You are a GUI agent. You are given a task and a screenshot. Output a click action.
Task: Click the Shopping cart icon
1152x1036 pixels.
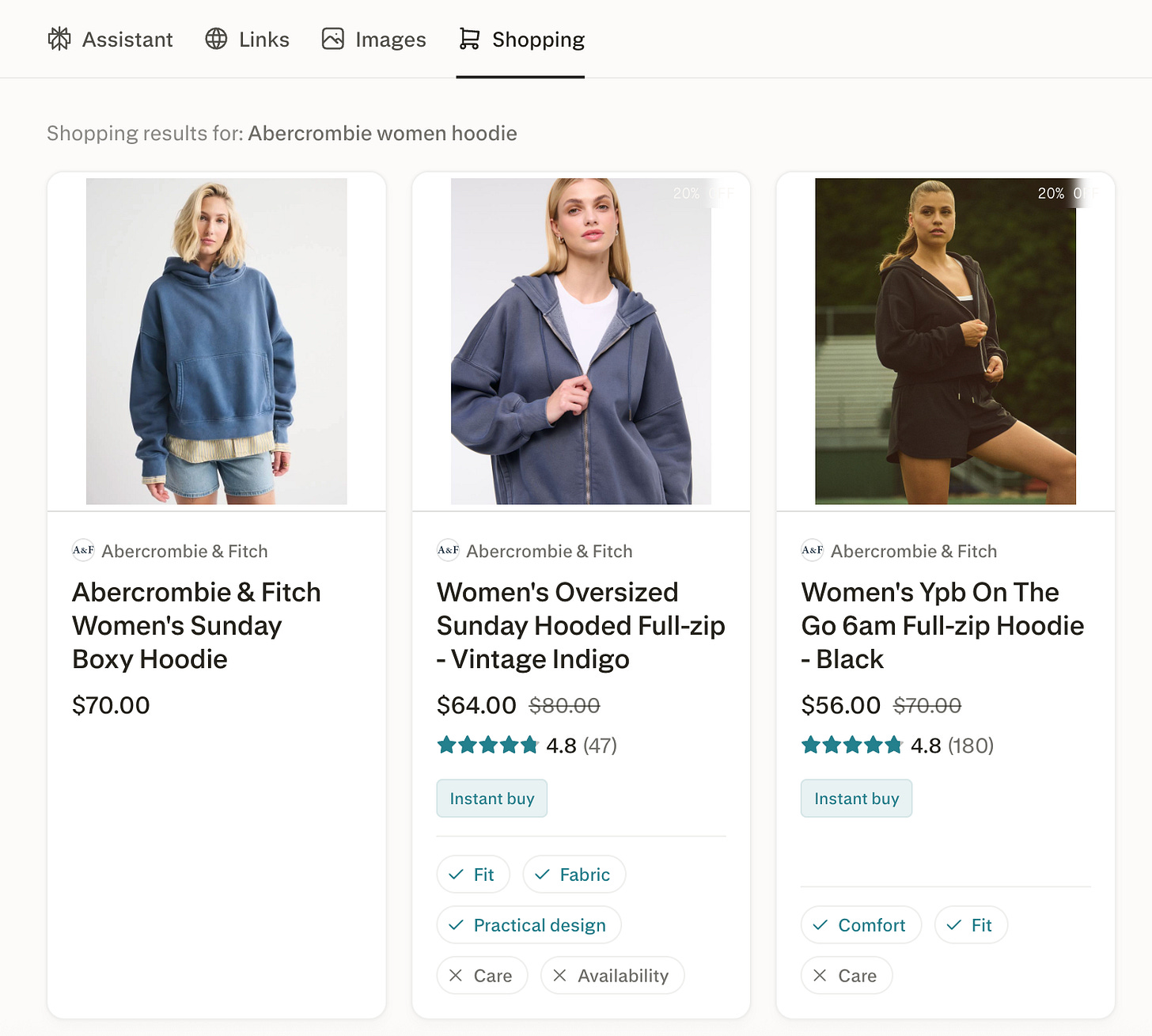tap(469, 39)
